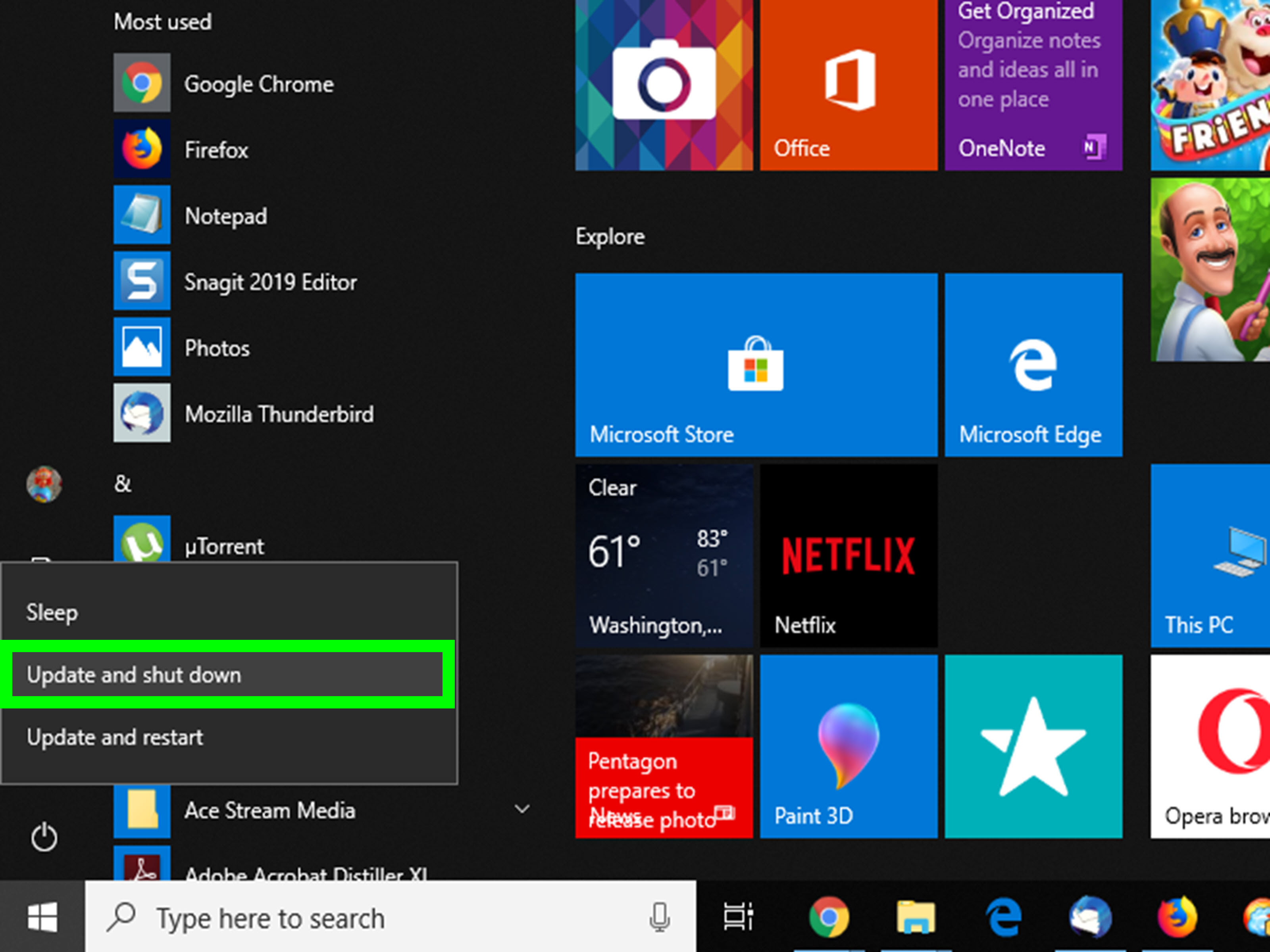
Task: Open Snagit 2019 Editor
Action: [321, 281]
